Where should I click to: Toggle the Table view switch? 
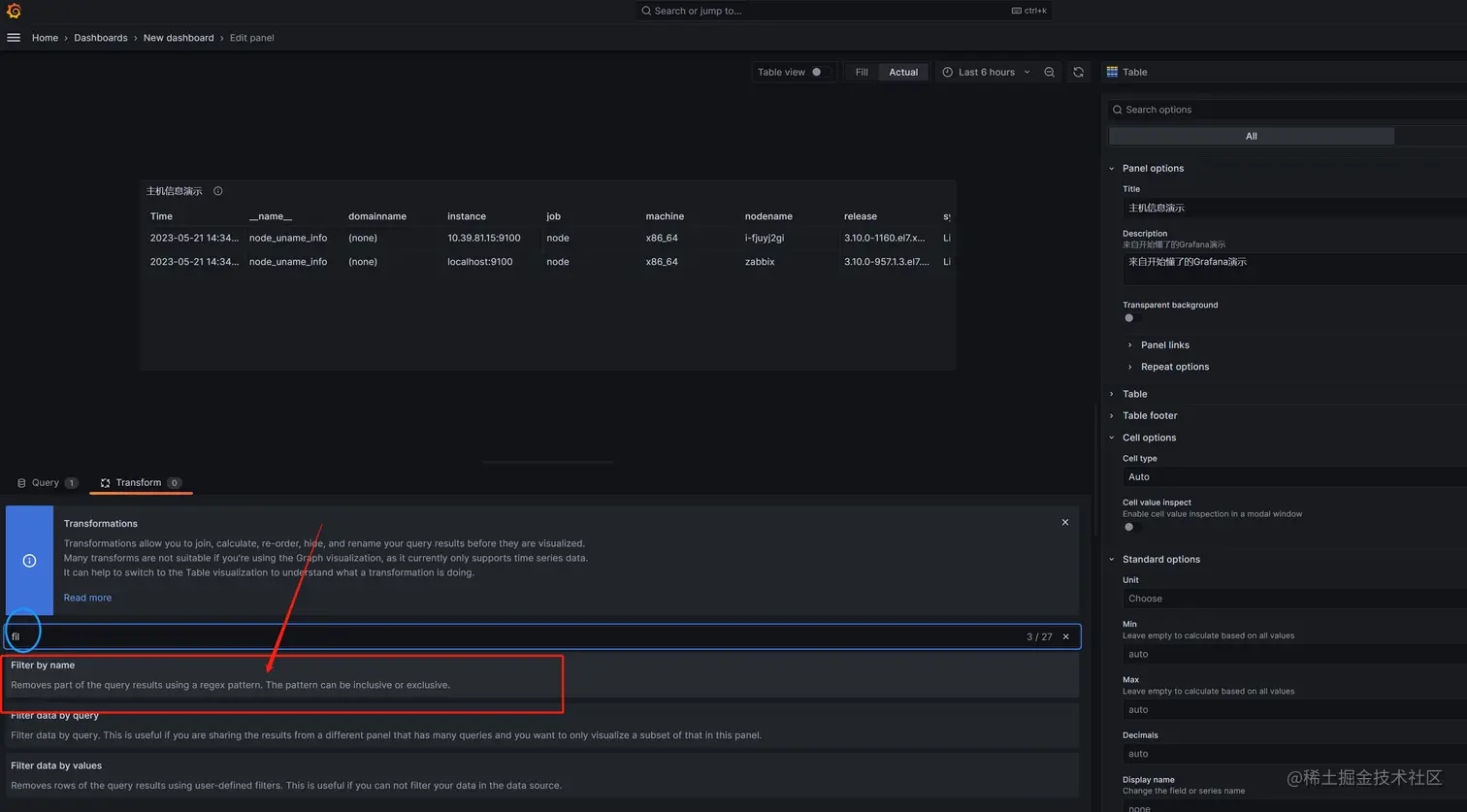[x=820, y=72]
